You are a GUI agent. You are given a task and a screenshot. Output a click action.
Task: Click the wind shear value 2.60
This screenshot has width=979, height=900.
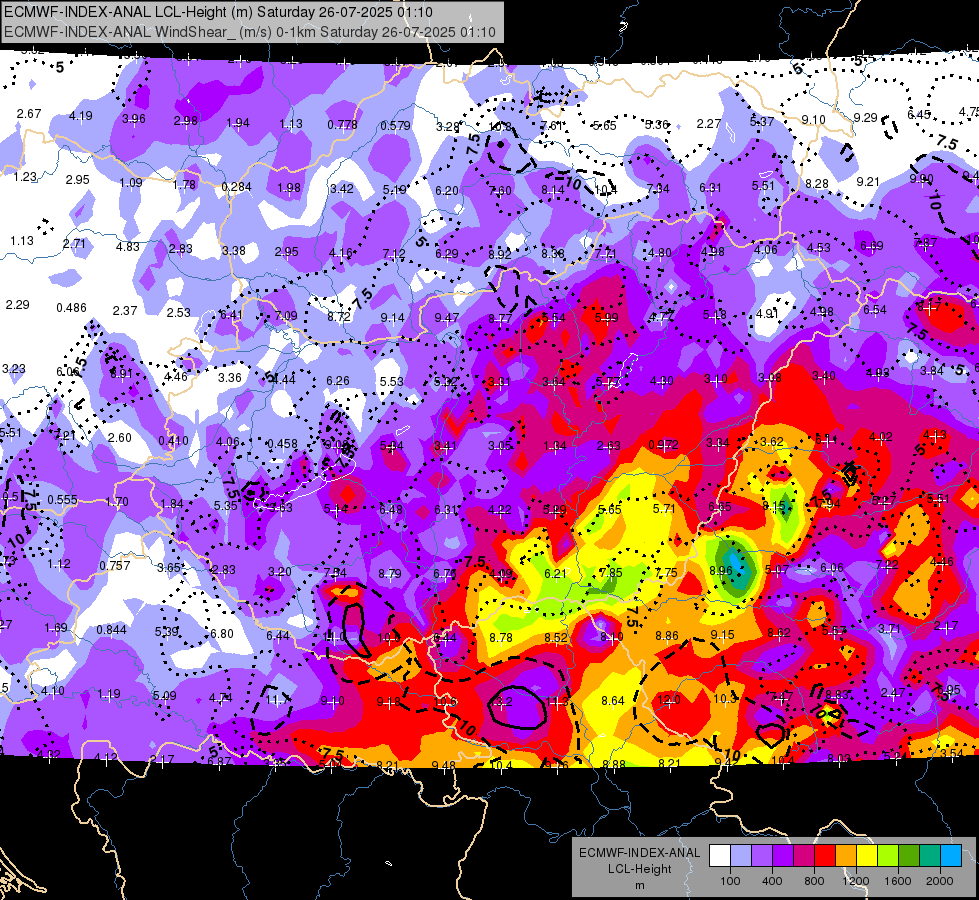[119, 437]
